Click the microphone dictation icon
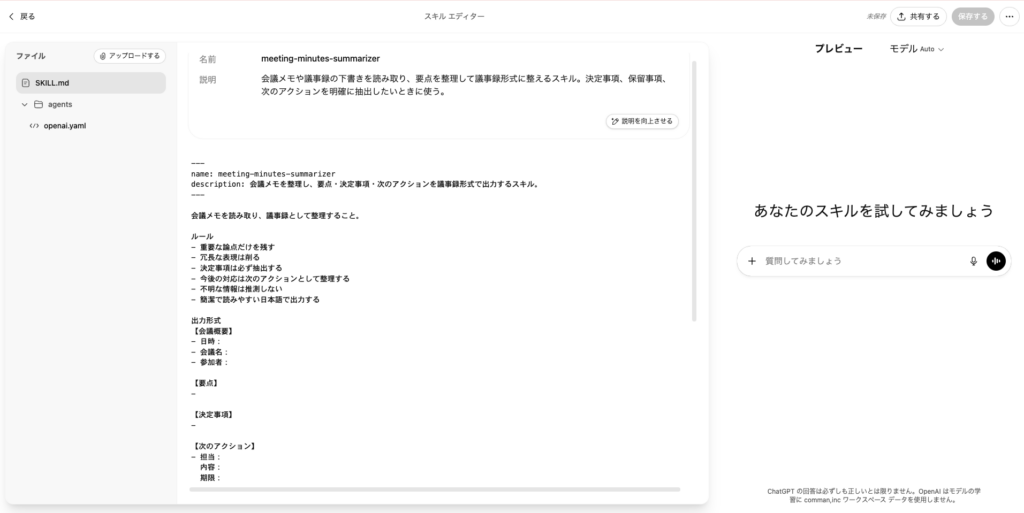The height and width of the screenshot is (513, 1024). coord(973,261)
